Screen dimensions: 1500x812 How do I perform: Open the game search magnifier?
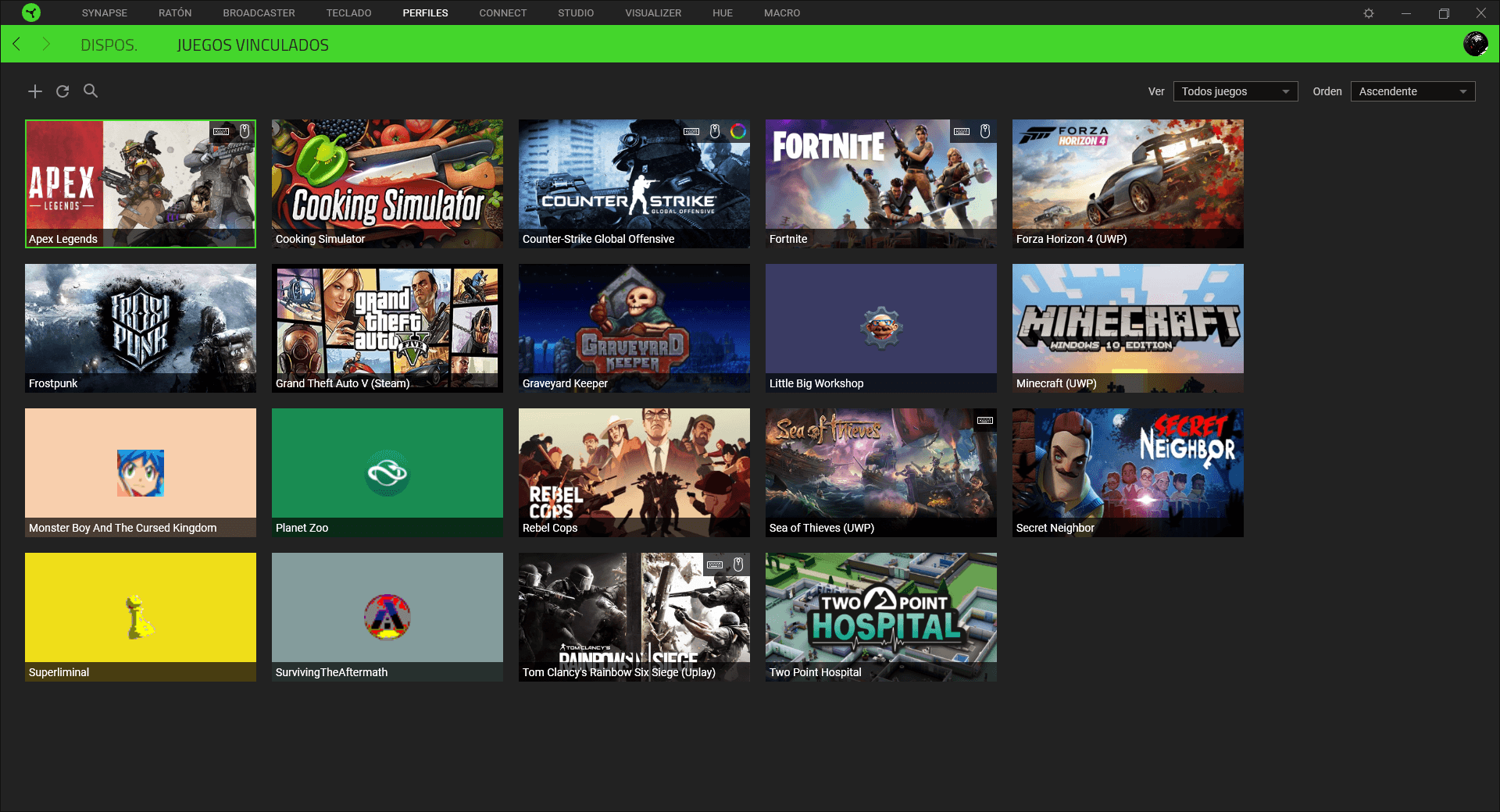click(x=91, y=91)
